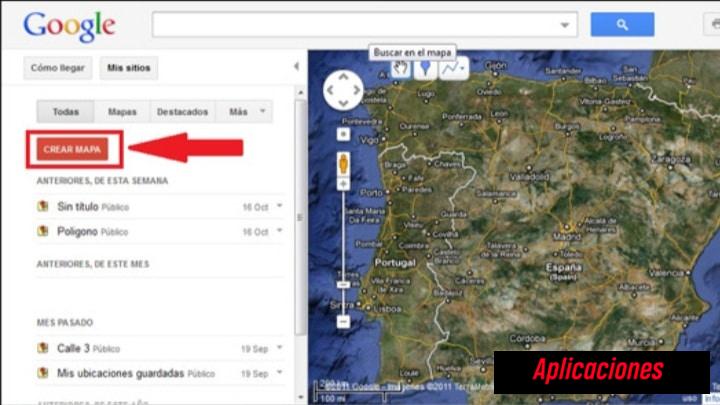Screen dimensions: 720x405
Task: Click the map icon beside Calle 3
Action: (x=43, y=348)
